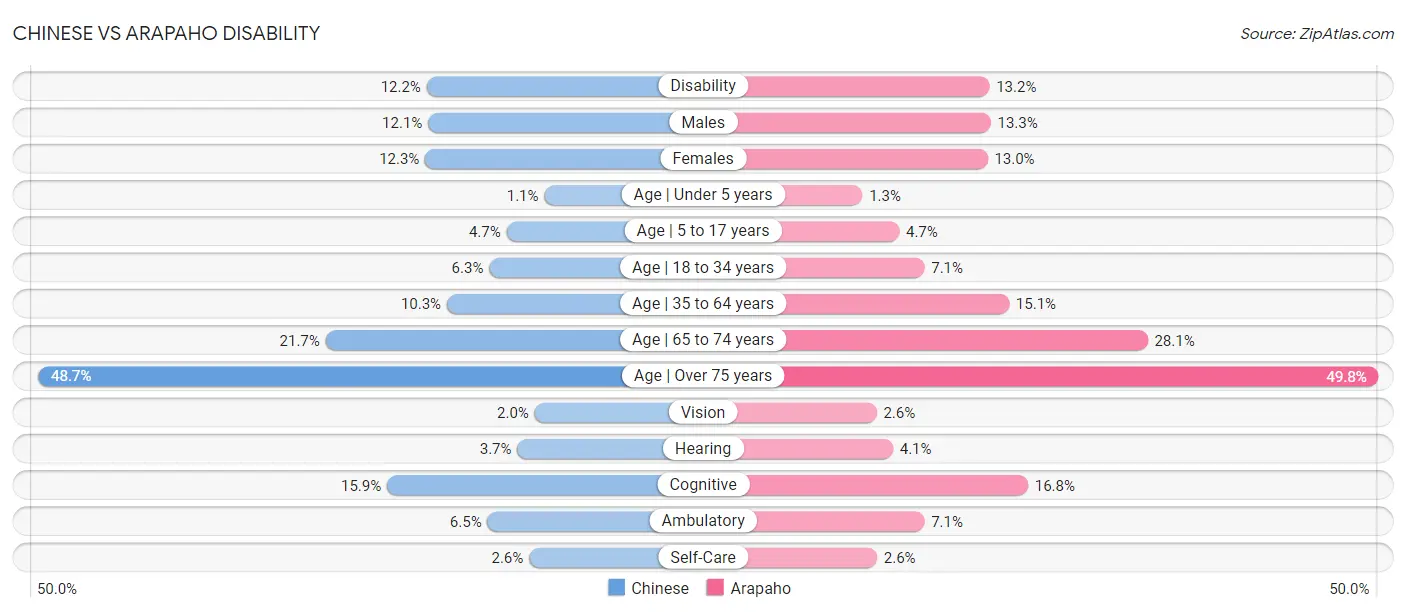This screenshot has width=1406, height=612.
Task: Click the Age Under 5 years label
Action: (703, 195)
